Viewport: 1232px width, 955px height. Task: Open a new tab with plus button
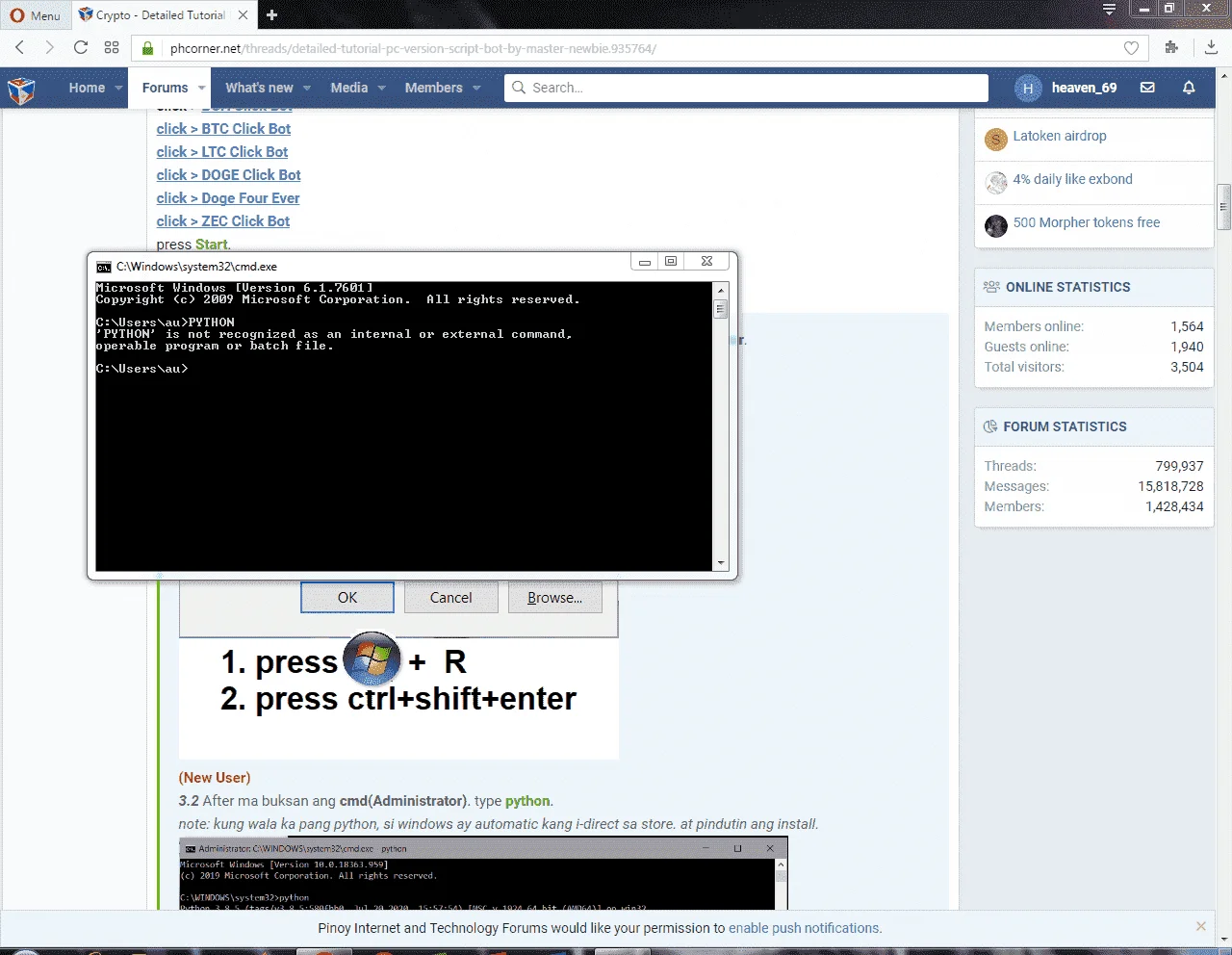coord(271,14)
